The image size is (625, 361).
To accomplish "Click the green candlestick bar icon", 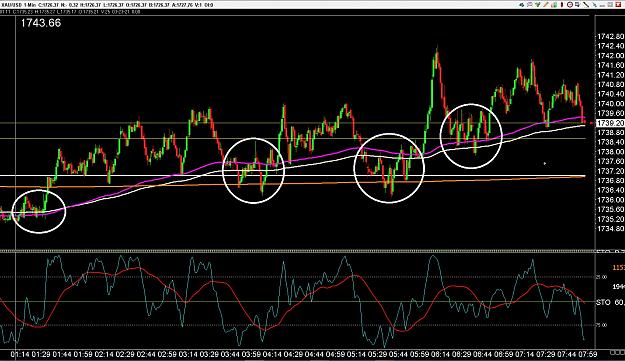I will (x=554, y=5).
